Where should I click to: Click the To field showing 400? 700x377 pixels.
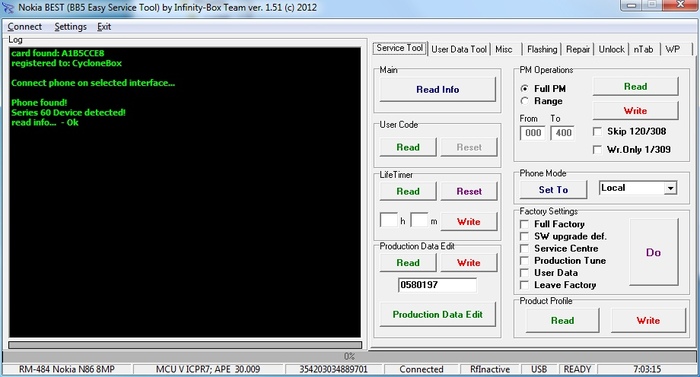562,133
